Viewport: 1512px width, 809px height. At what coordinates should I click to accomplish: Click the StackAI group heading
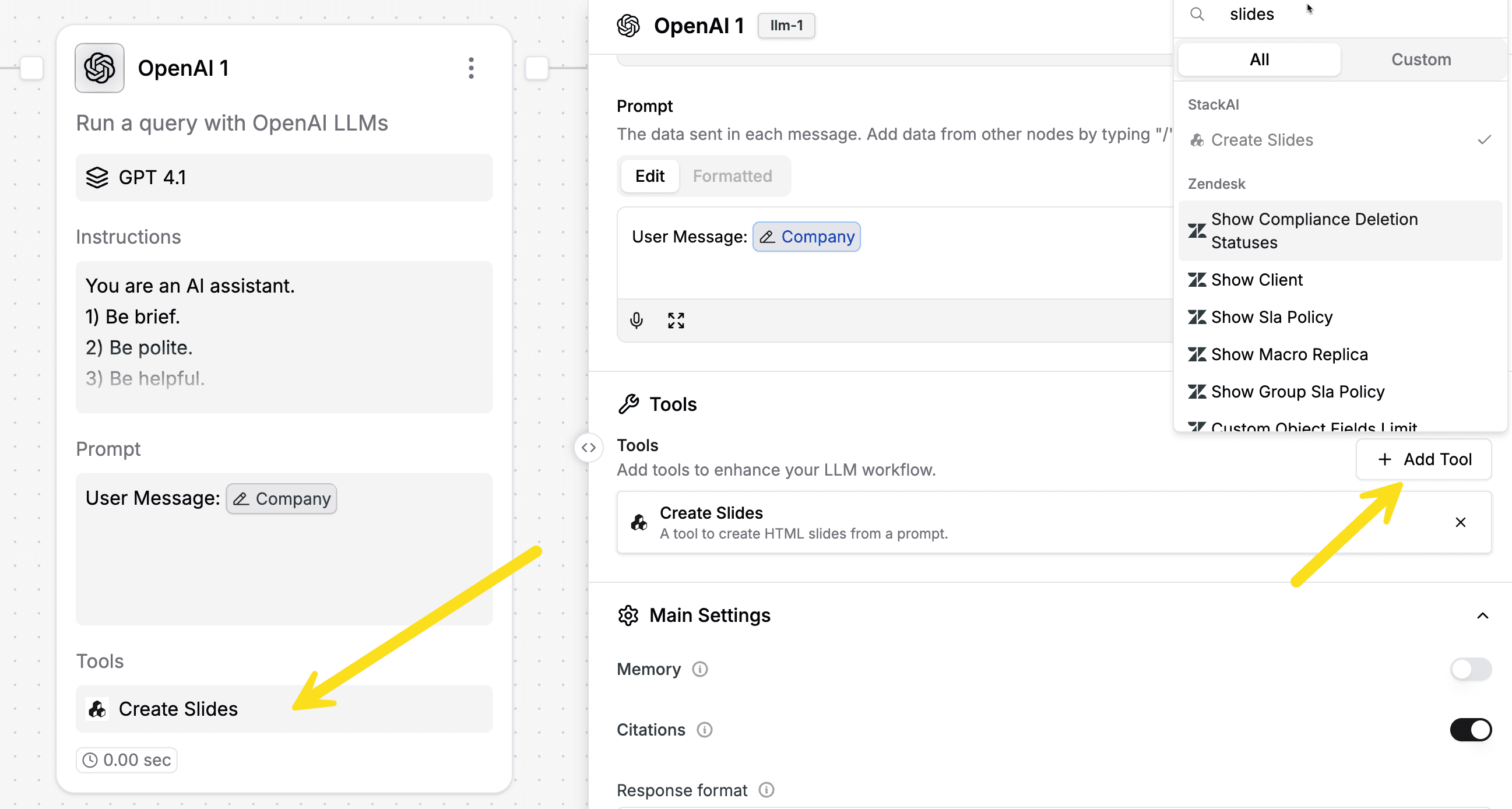[x=1213, y=104]
